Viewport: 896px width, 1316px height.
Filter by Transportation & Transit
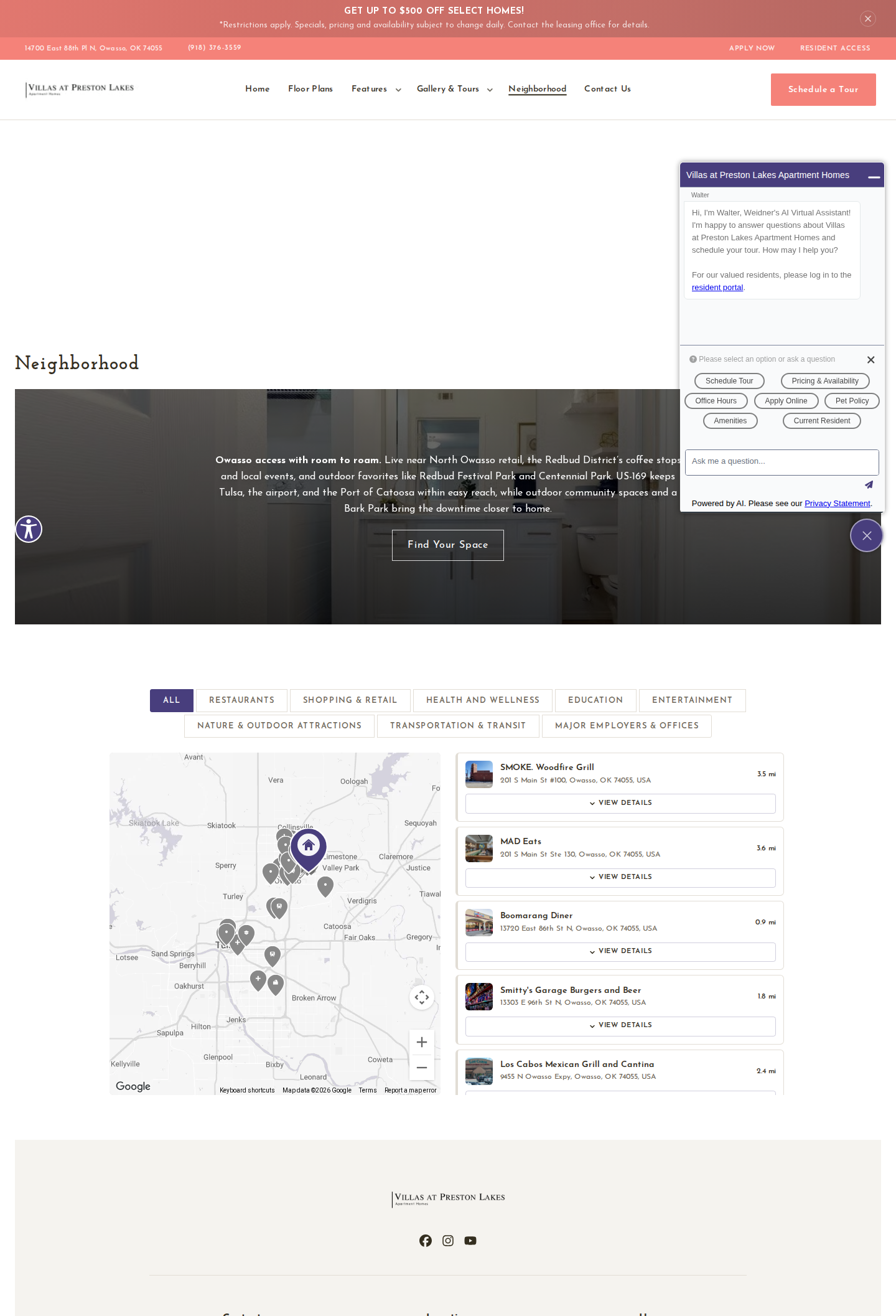tap(458, 726)
